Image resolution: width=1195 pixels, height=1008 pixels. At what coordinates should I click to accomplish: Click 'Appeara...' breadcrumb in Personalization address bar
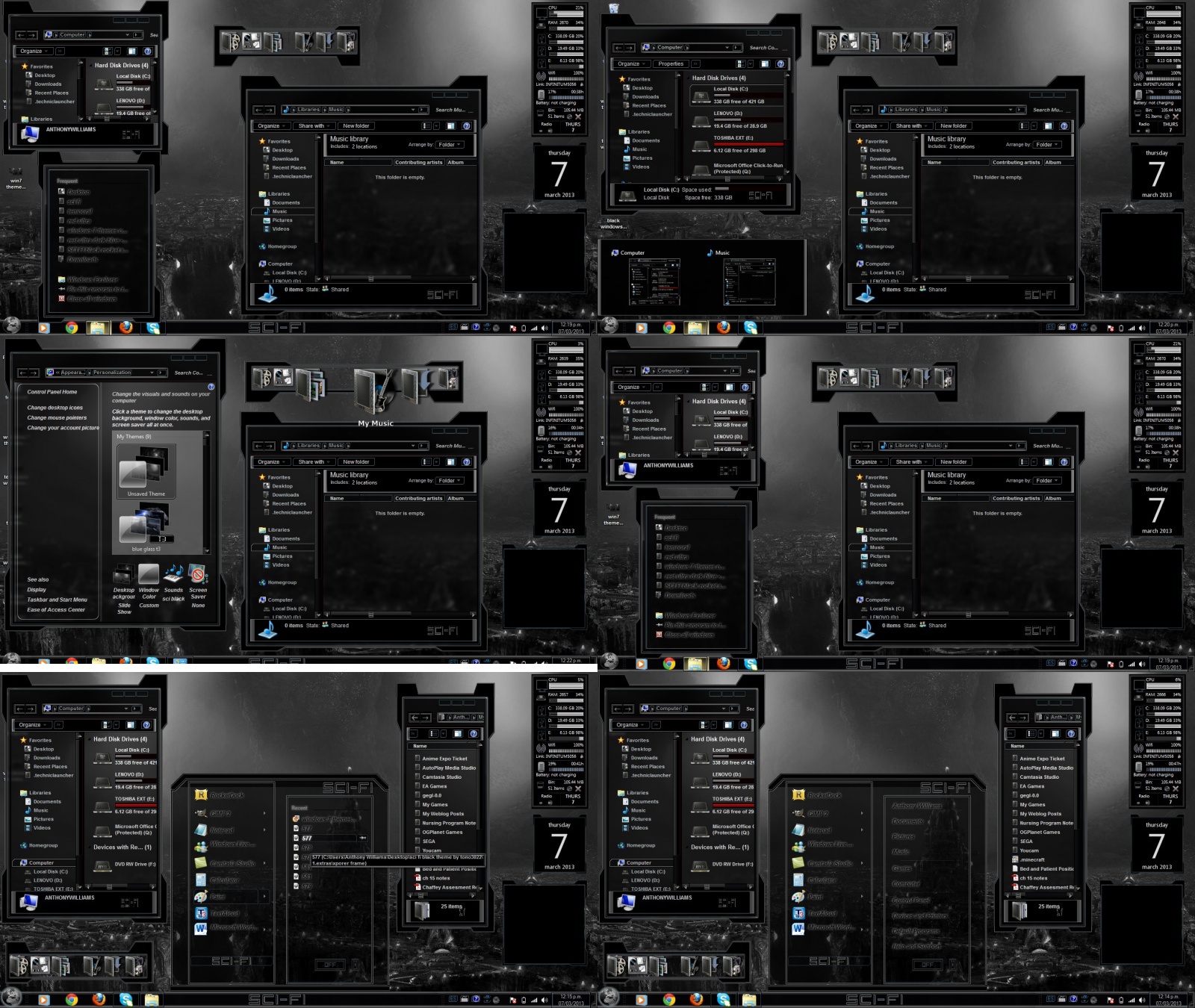click(72, 372)
